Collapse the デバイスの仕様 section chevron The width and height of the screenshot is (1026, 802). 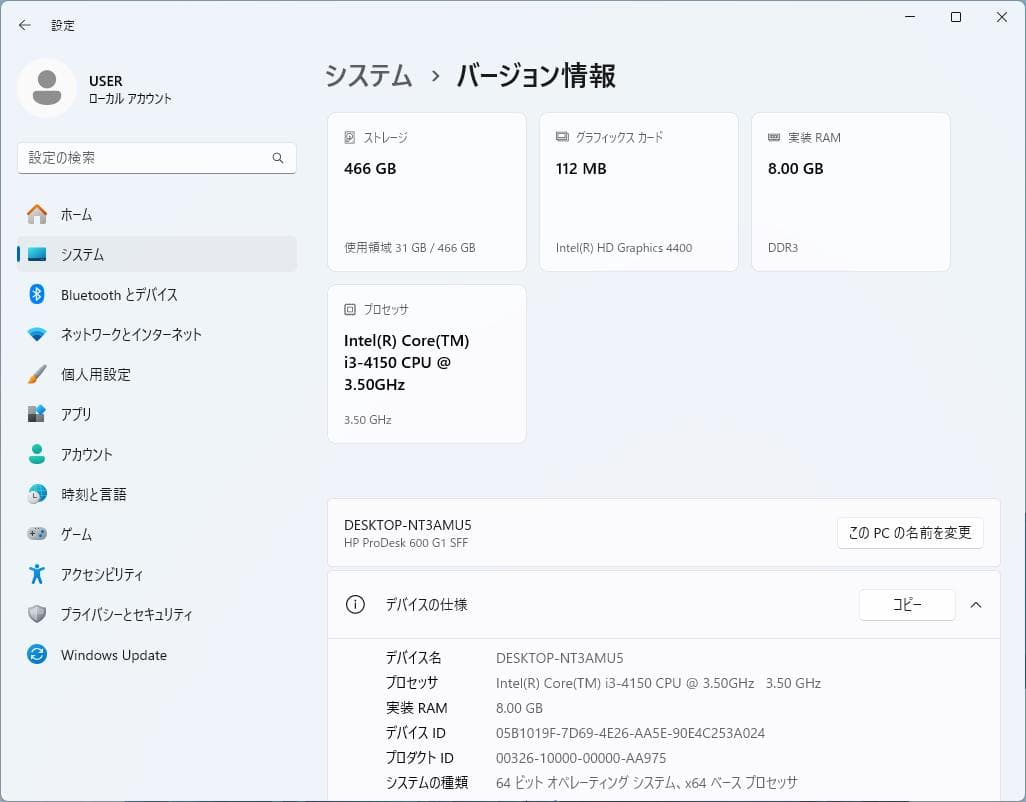click(x=976, y=604)
